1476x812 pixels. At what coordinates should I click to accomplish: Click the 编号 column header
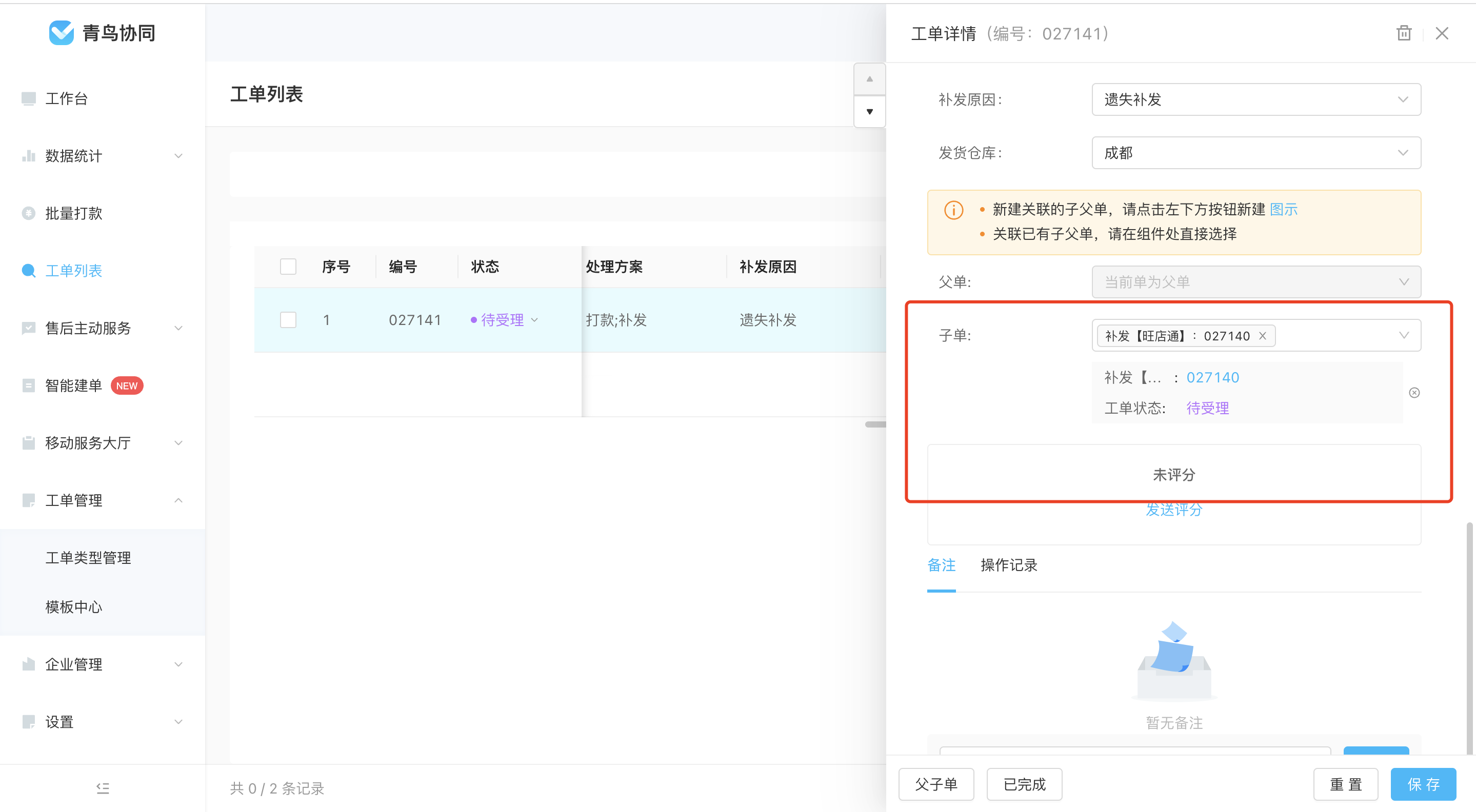[x=403, y=267]
